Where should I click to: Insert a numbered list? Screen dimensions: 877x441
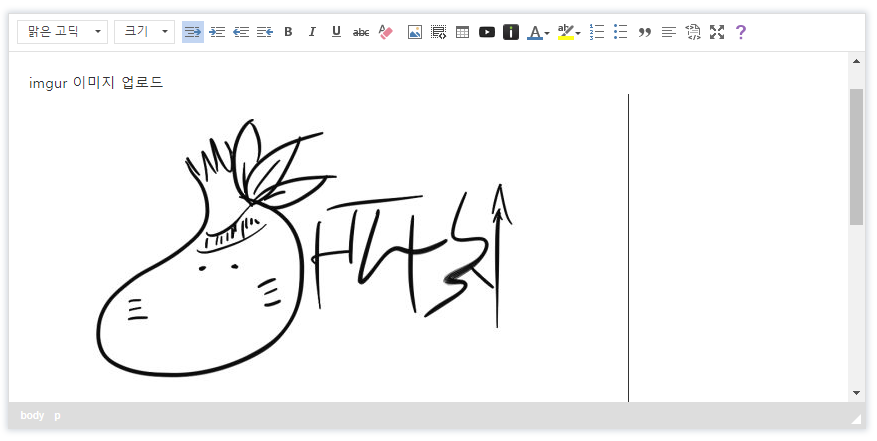tap(597, 32)
